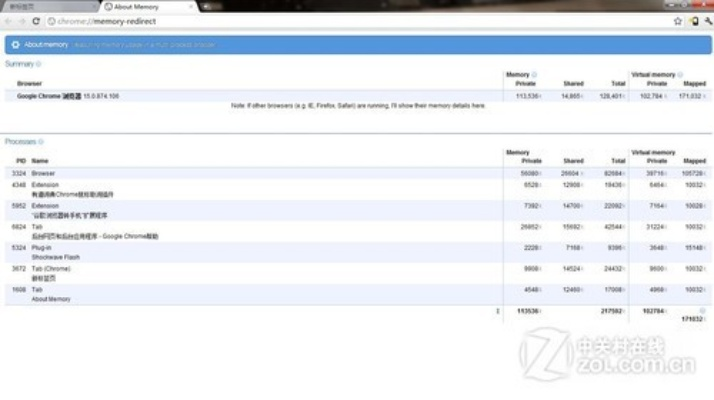The height and width of the screenshot is (400, 714).
Task: Click the About memory blue header title
Action: [x=45, y=45]
